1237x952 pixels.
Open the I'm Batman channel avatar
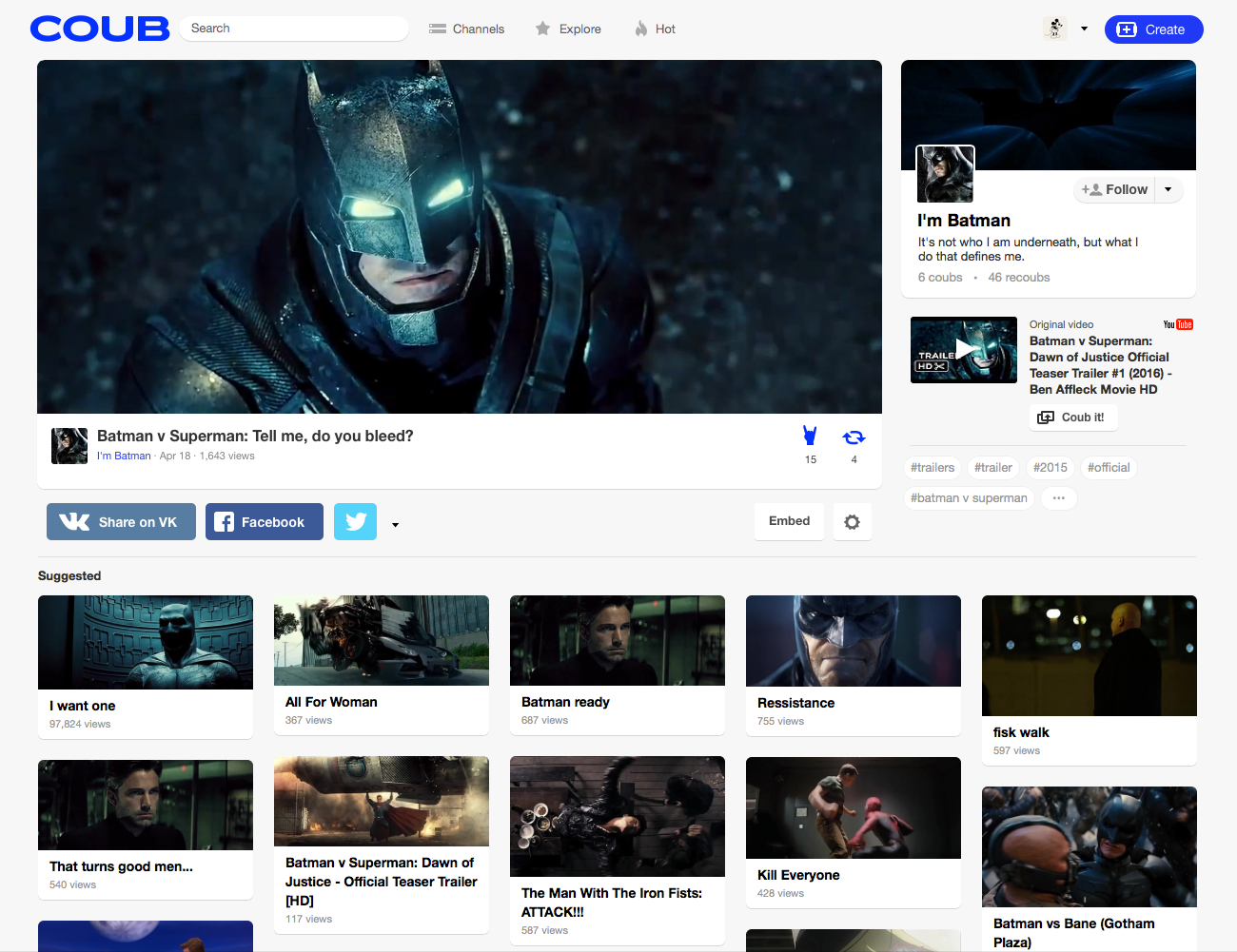[945, 174]
